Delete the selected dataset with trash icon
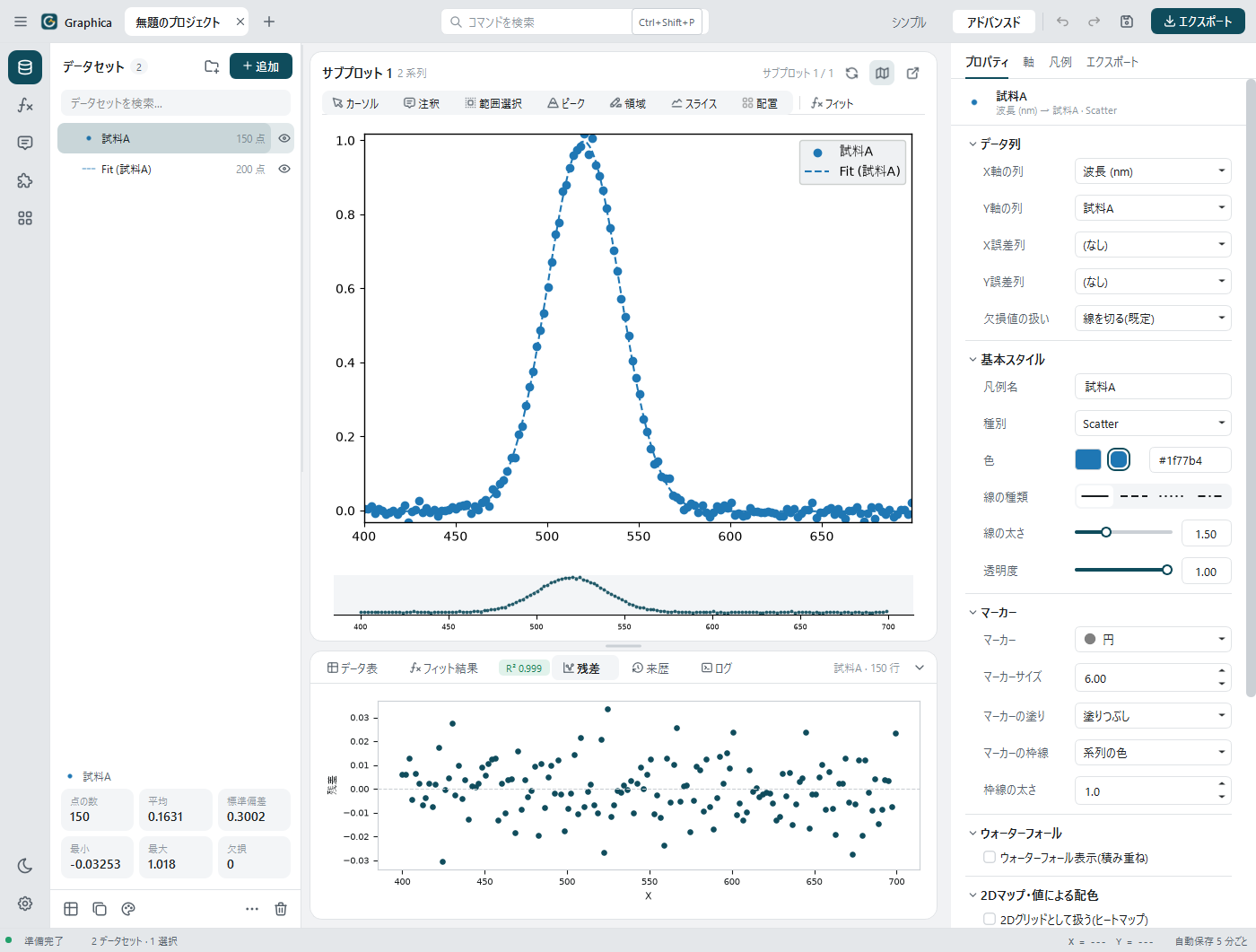Screen dimensions: 1256x952 pyautogui.click(x=281, y=909)
